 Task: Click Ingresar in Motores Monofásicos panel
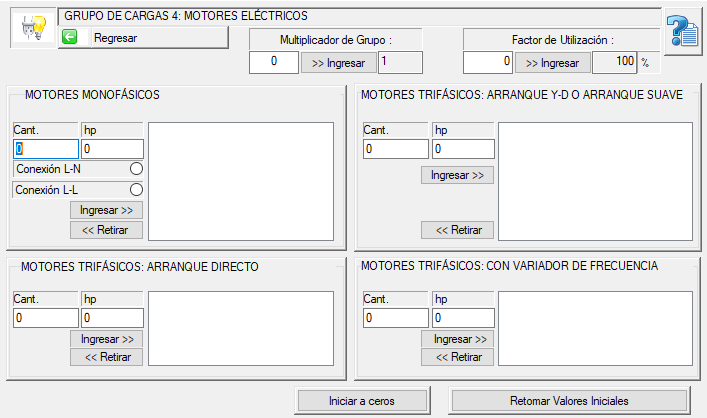pos(106,210)
